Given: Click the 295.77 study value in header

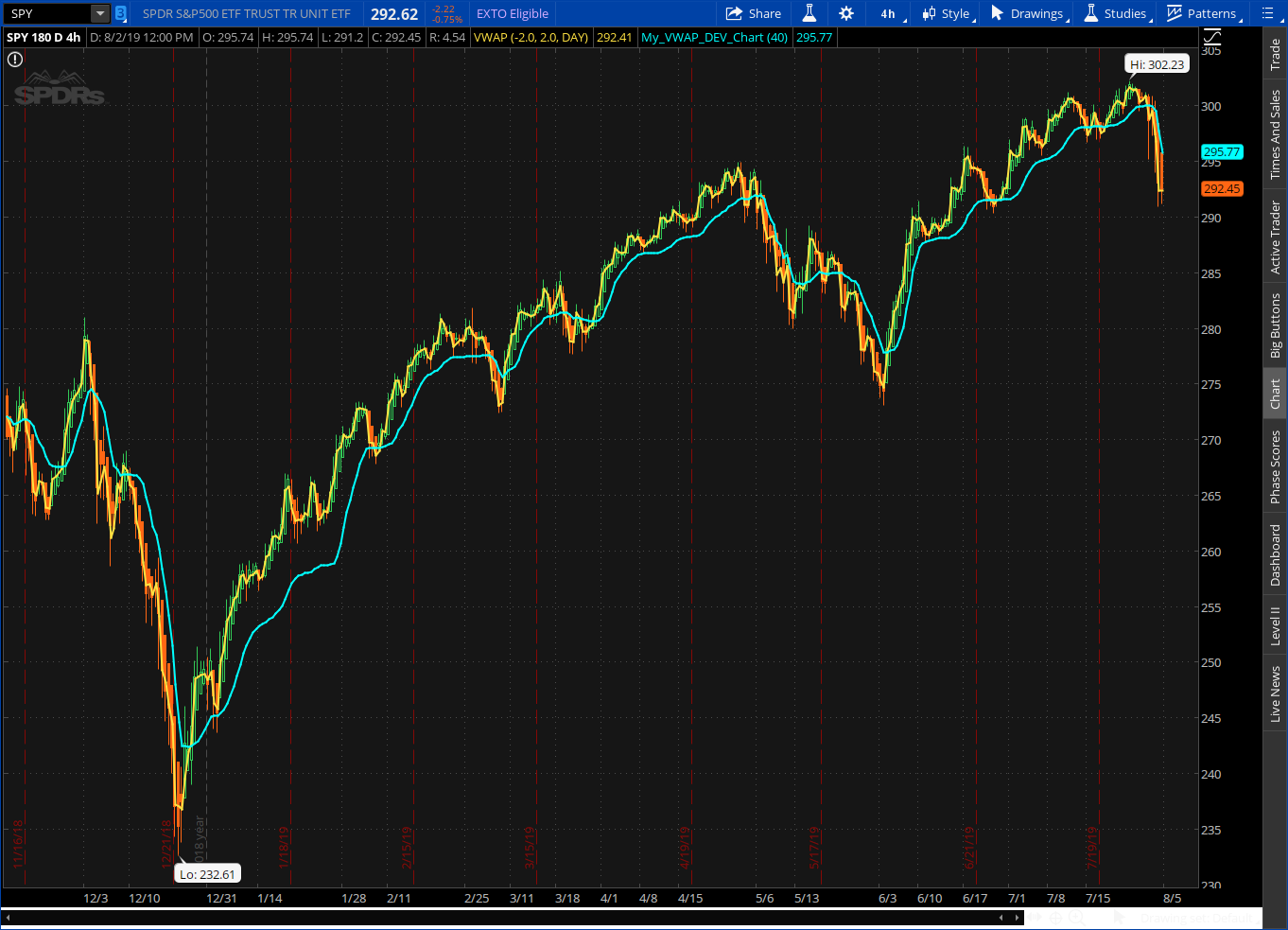Looking at the screenshot, I should point(814,38).
